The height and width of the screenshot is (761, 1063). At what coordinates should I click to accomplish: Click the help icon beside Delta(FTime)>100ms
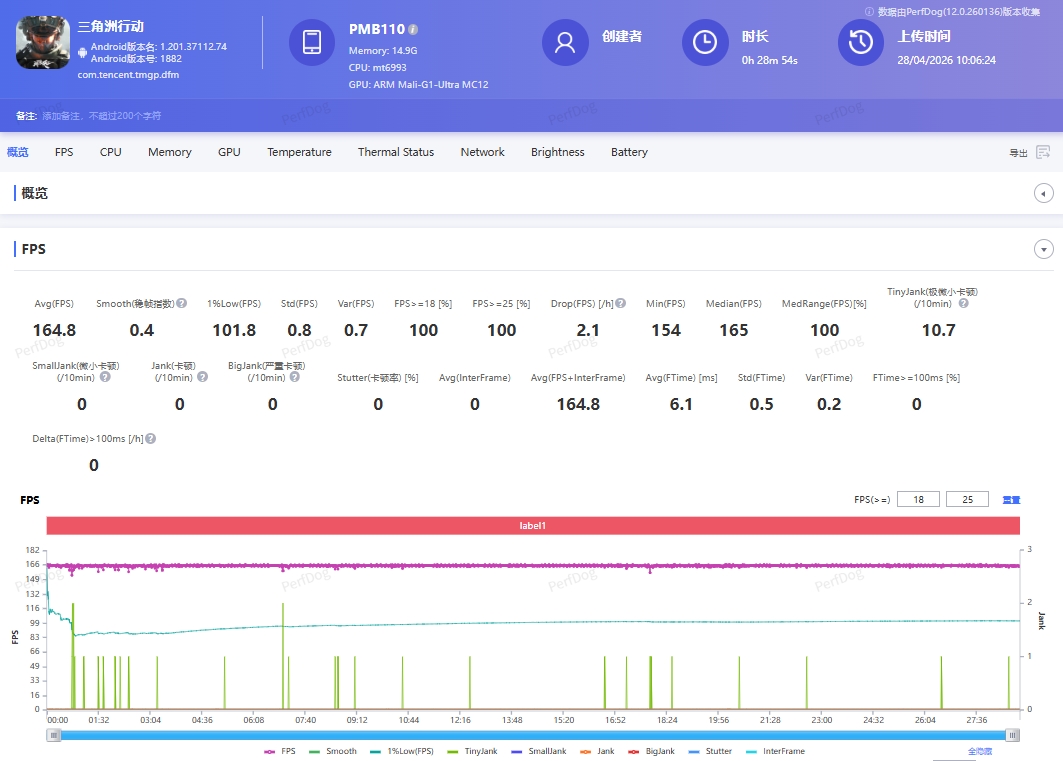pos(151,439)
